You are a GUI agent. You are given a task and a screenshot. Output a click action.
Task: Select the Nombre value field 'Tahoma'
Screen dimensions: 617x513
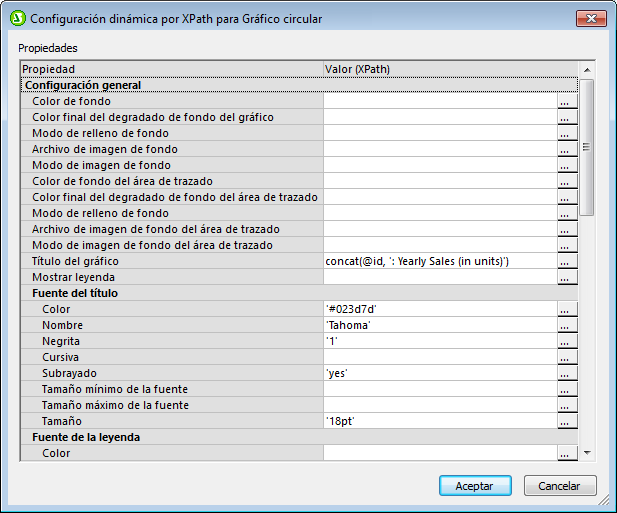click(x=439, y=325)
